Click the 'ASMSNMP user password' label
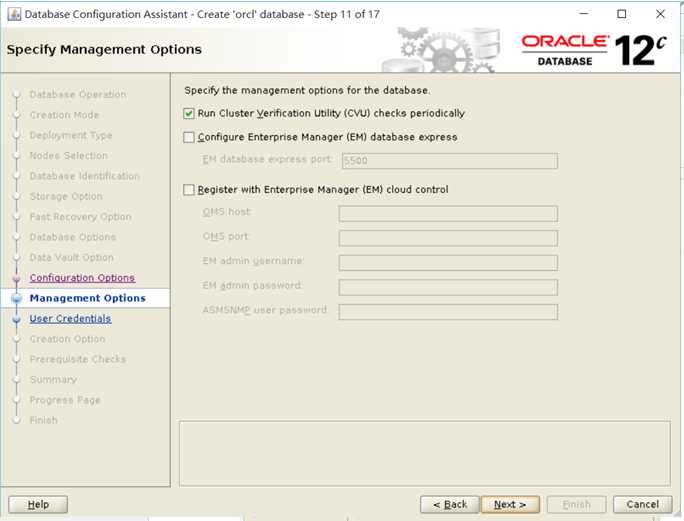684x521 pixels. pos(264,310)
